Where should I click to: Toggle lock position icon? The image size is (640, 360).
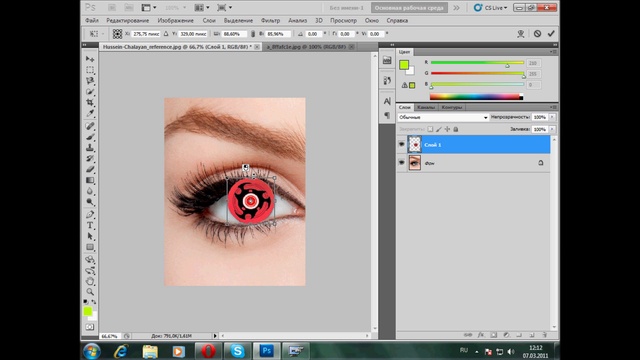pyautogui.click(x=447, y=129)
